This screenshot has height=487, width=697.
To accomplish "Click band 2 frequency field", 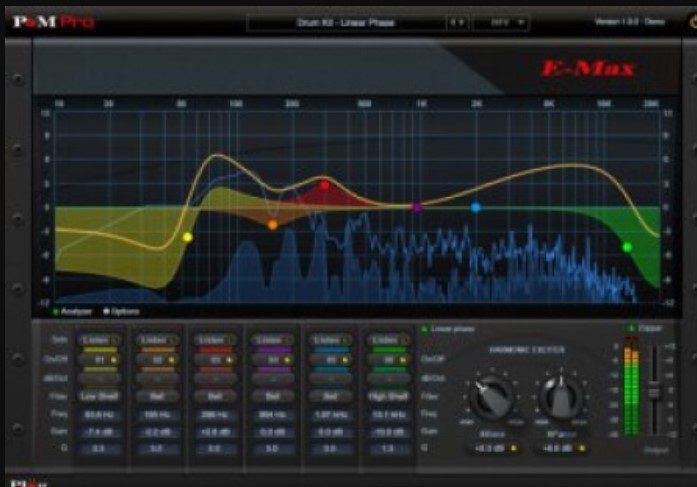I will tap(157, 415).
